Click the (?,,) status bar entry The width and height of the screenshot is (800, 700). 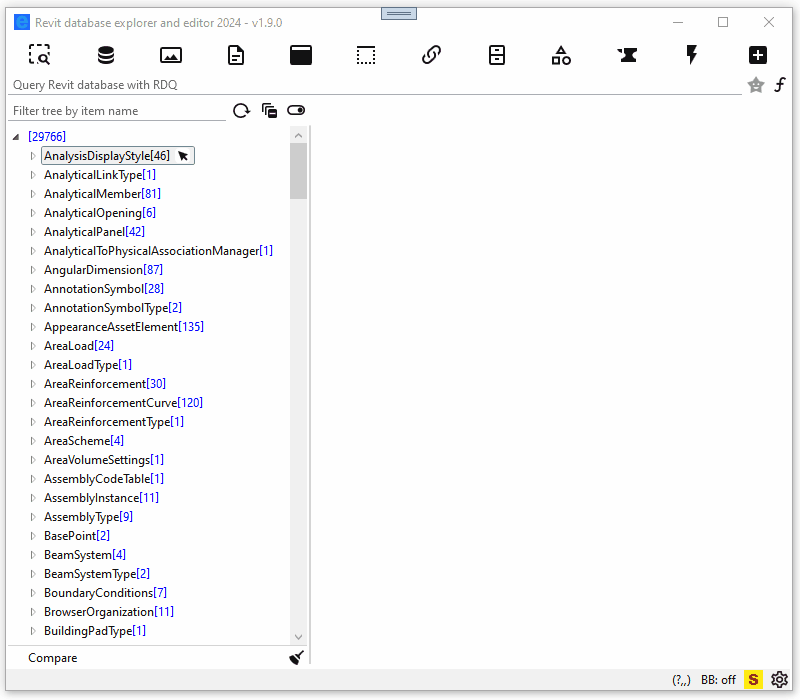tap(681, 680)
